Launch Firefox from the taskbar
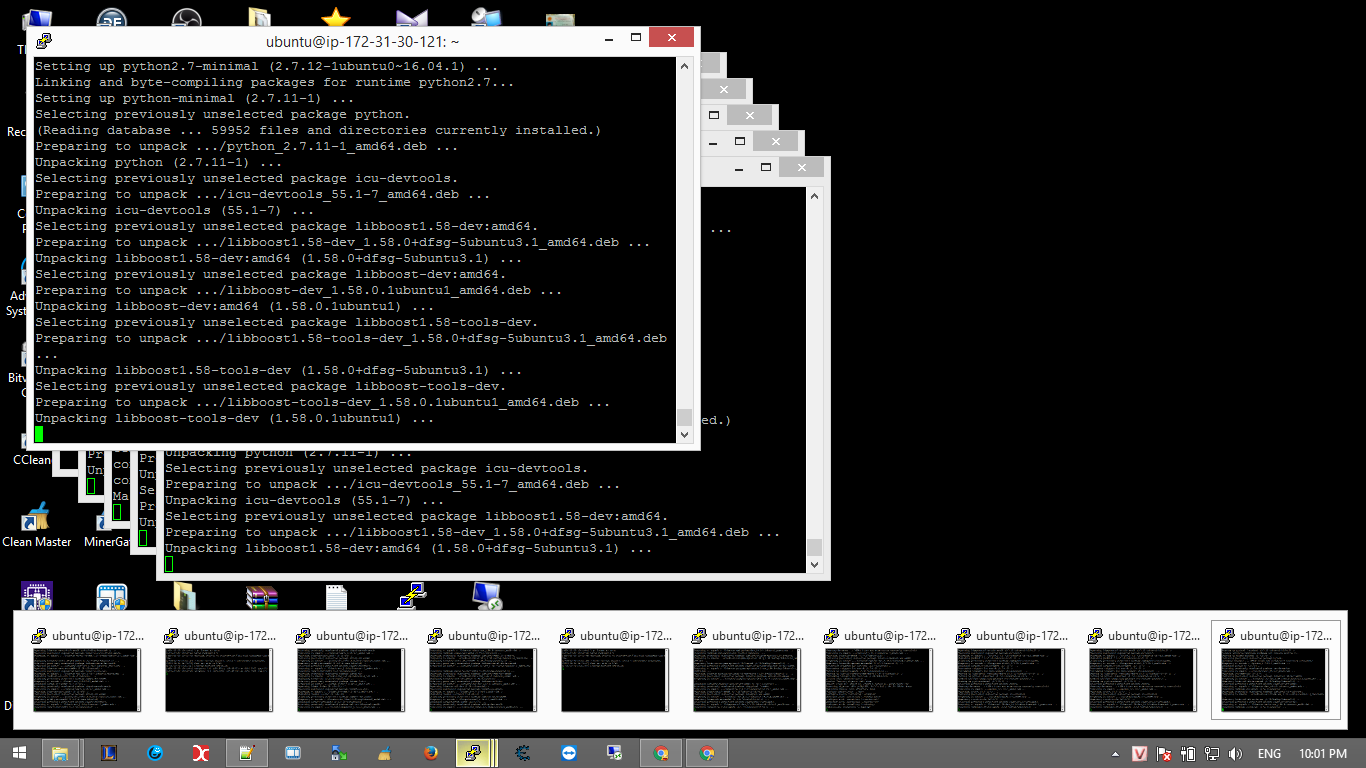 [431, 753]
